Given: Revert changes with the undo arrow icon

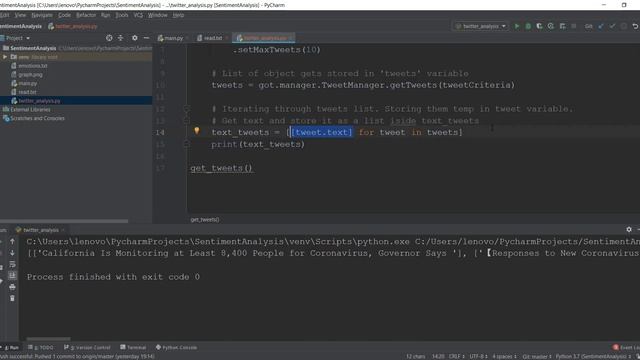Looking at the screenshot, I should tap(636, 26).
